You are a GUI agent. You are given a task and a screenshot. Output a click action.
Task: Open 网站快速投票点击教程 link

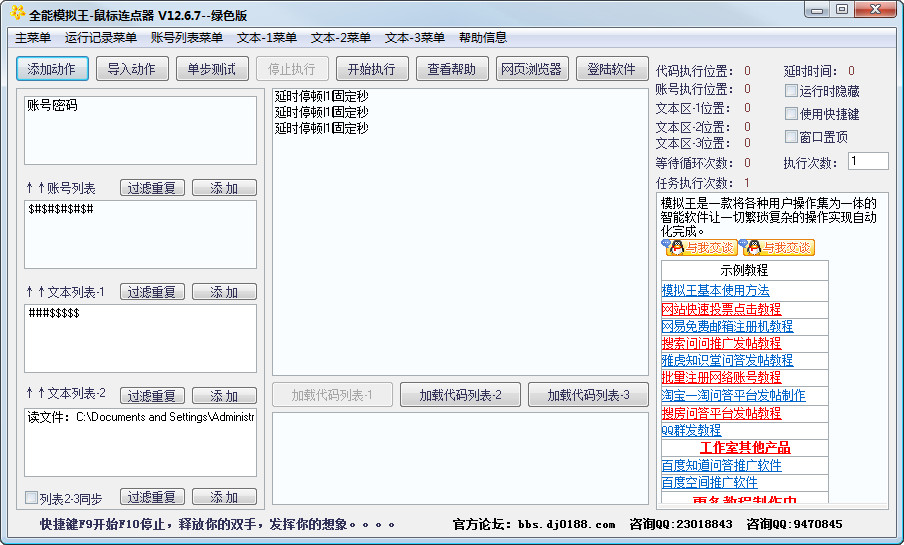(x=721, y=309)
